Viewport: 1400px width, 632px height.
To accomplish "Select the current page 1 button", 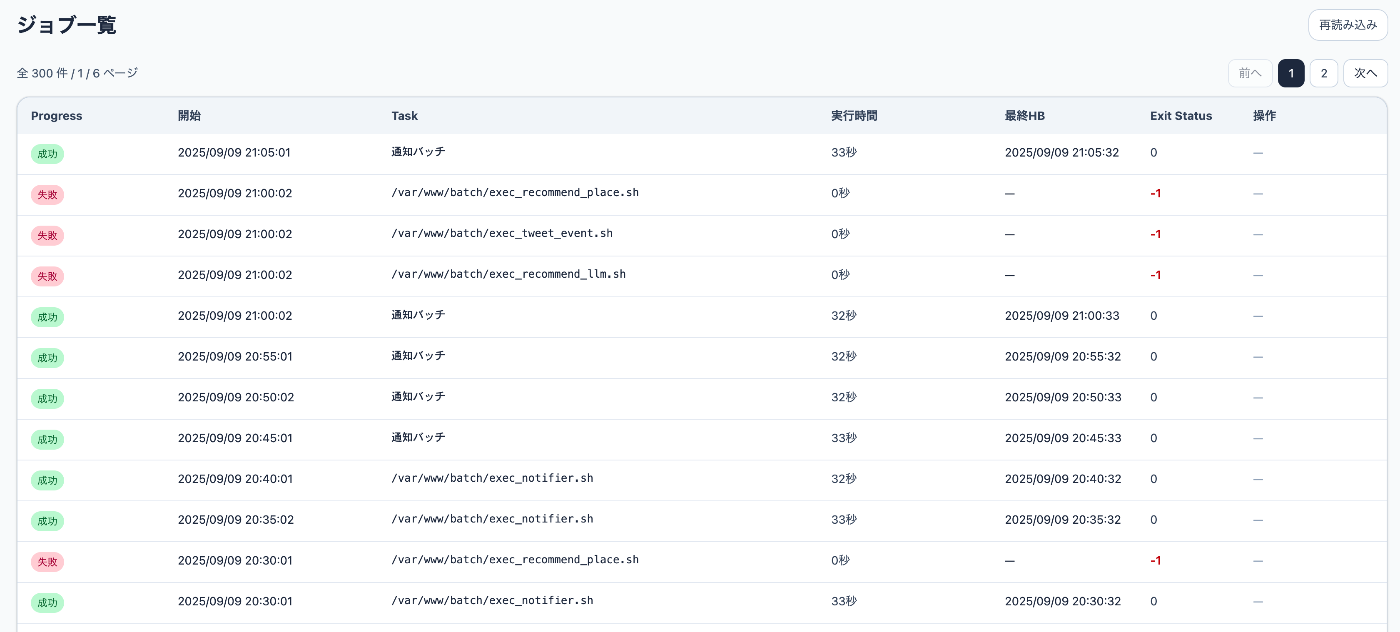I will [1291, 73].
